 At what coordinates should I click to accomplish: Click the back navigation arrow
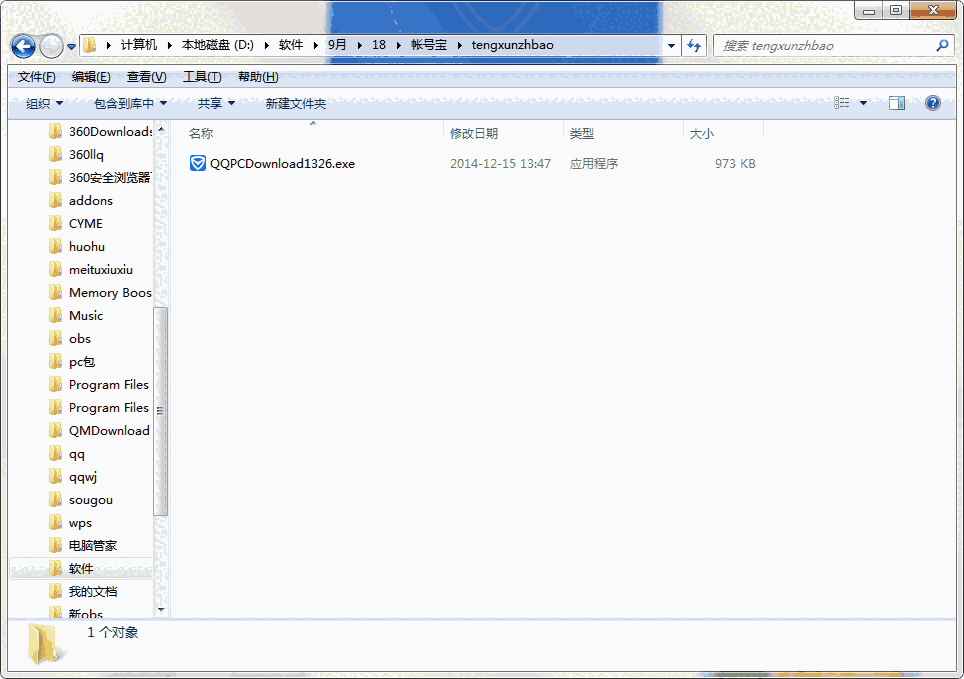[22, 46]
